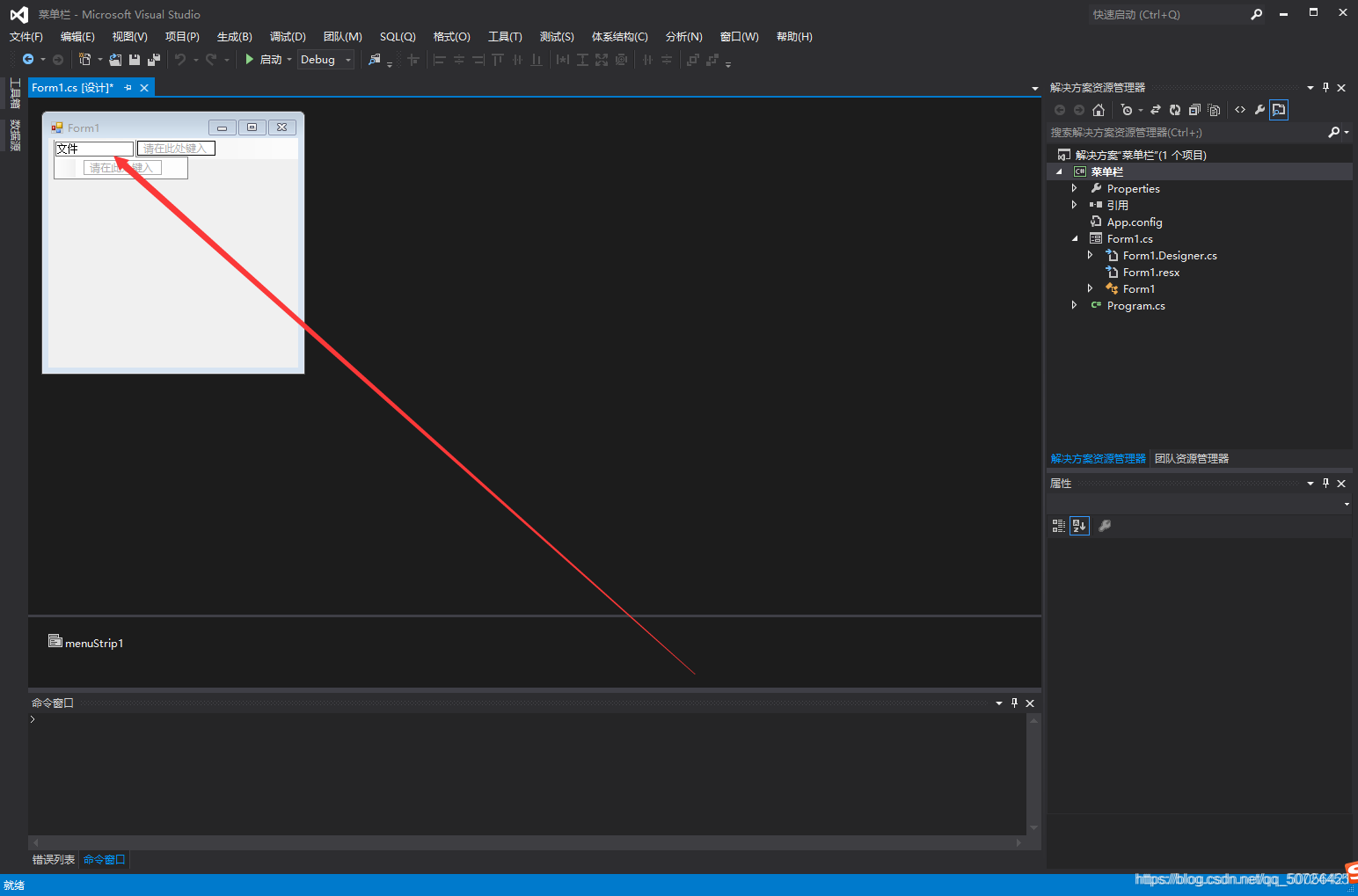Image resolution: width=1358 pixels, height=896 pixels.
Task: Collapse the 菜单栏 project node
Action: click(x=1059, y=171)
